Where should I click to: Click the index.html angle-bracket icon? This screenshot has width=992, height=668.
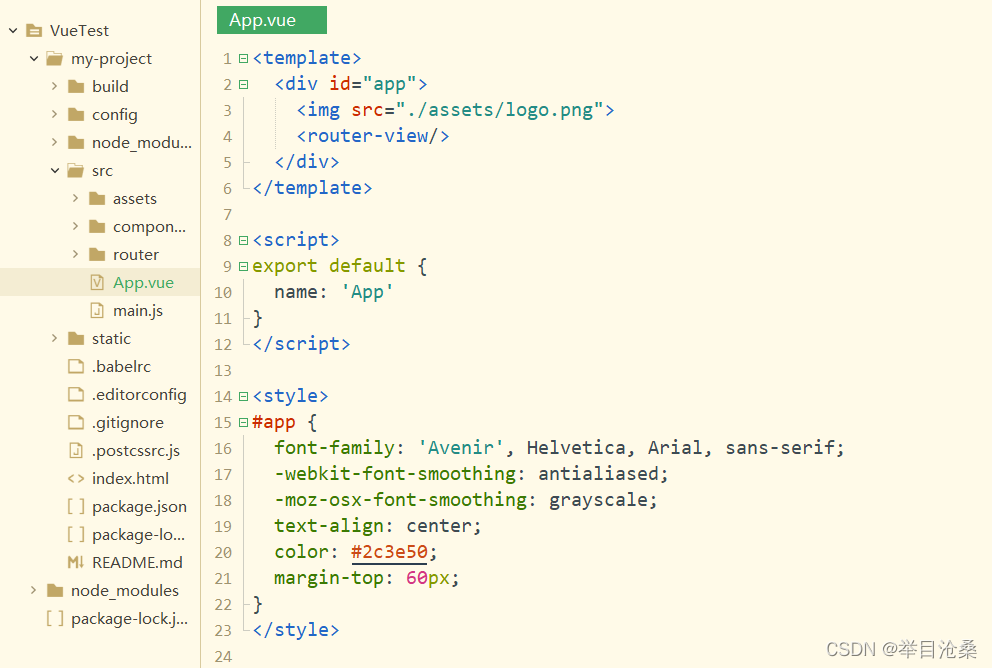pyautogui.click(x=76, y=479)
